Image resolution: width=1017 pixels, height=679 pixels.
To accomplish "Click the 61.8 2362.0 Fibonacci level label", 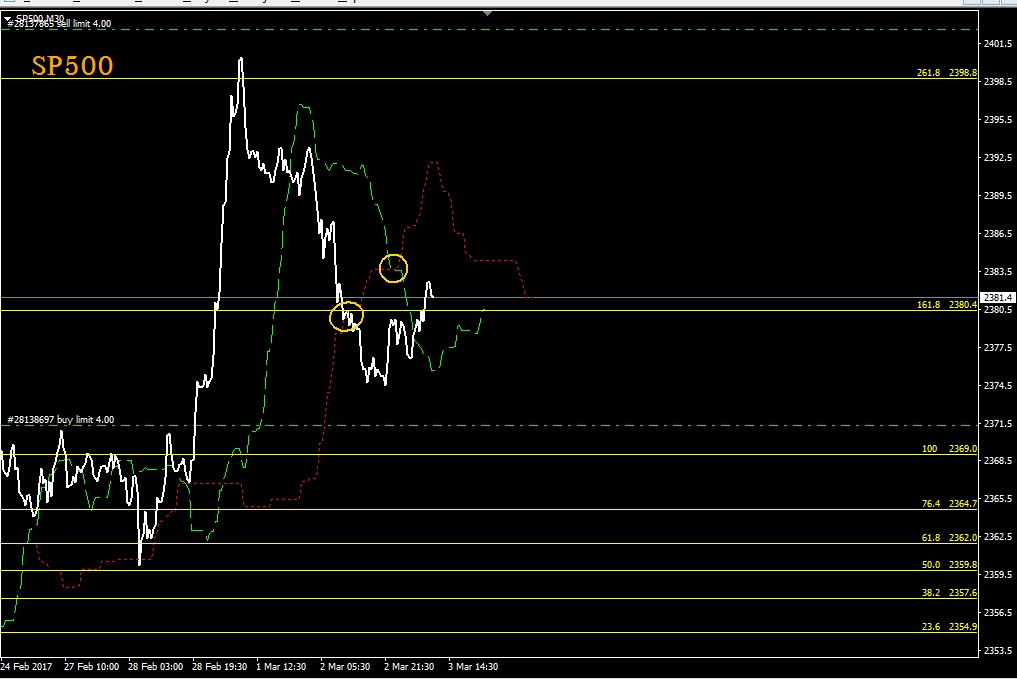I will click(x=950, y=538).
